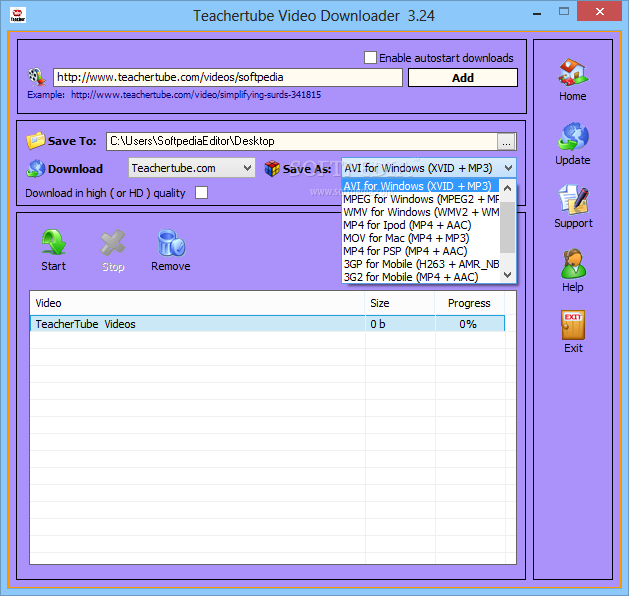Select 3GP for Mobile format option
This screenshot has height=596, width=629.
coord(420,264)
